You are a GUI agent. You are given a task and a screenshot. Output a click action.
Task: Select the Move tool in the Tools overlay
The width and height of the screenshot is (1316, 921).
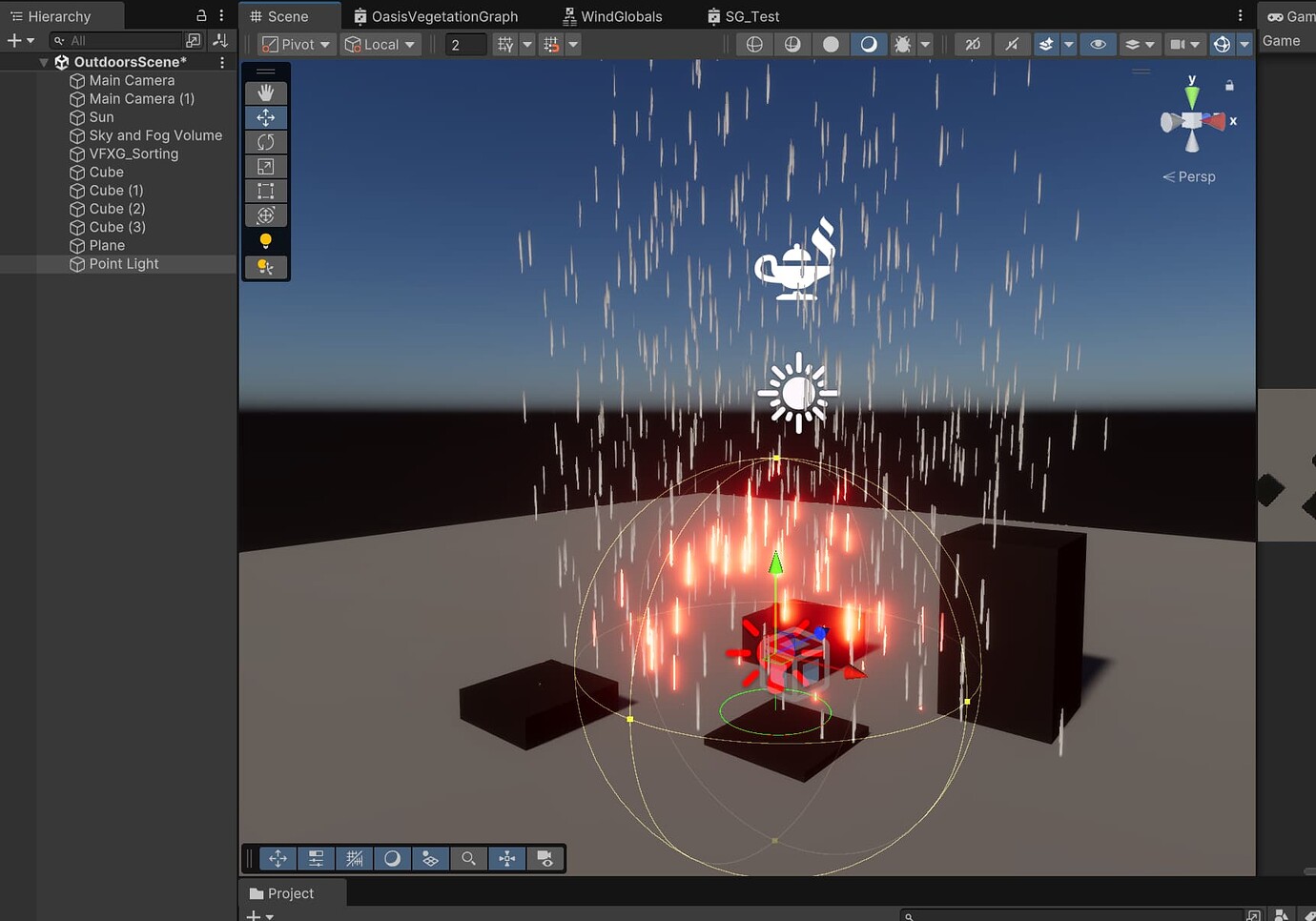(266, 116)
